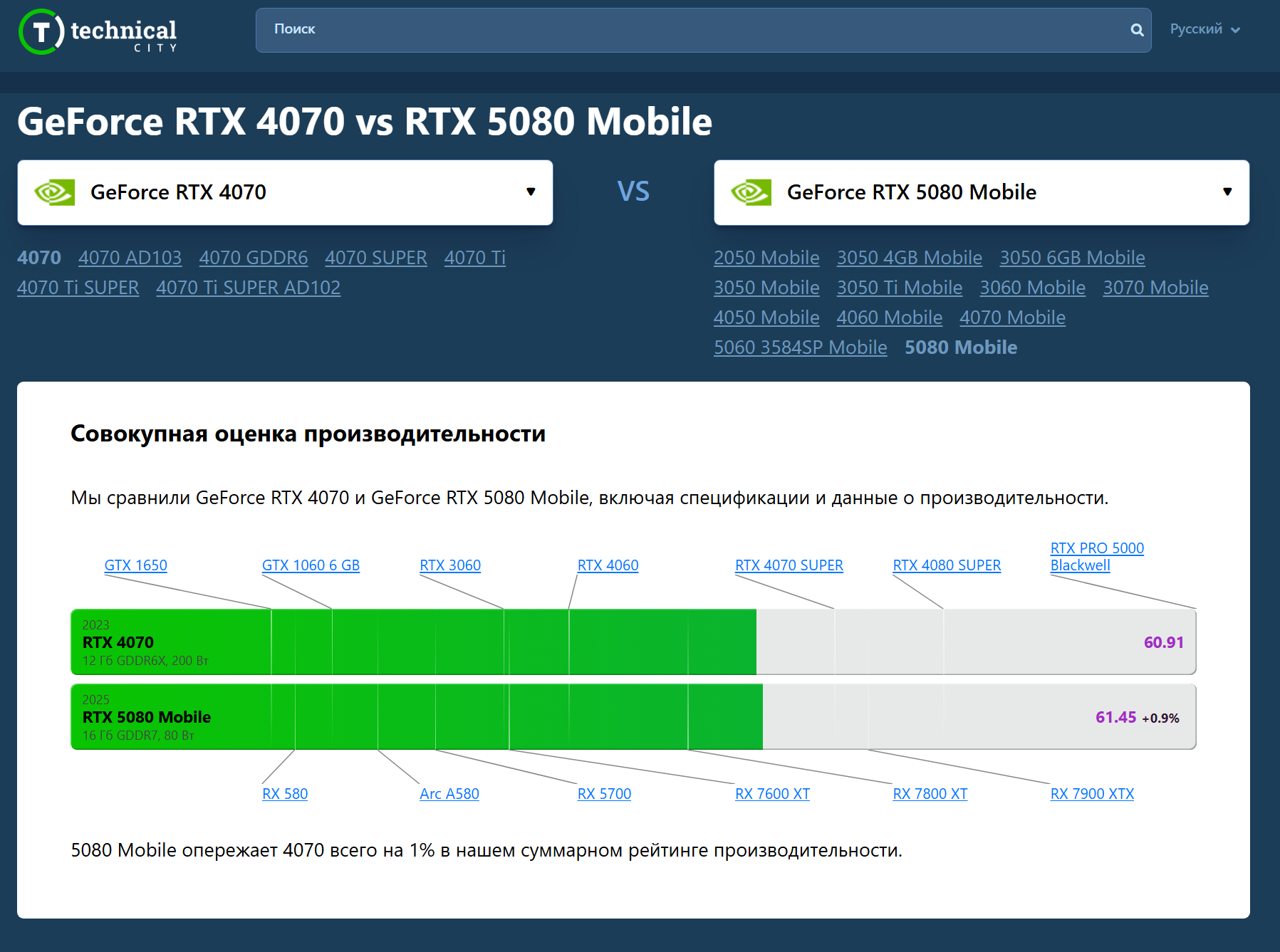Open the RTX 4080 SUPER chart label
The height and width of the screenshot is (952, 1280).
click(947, 565)
